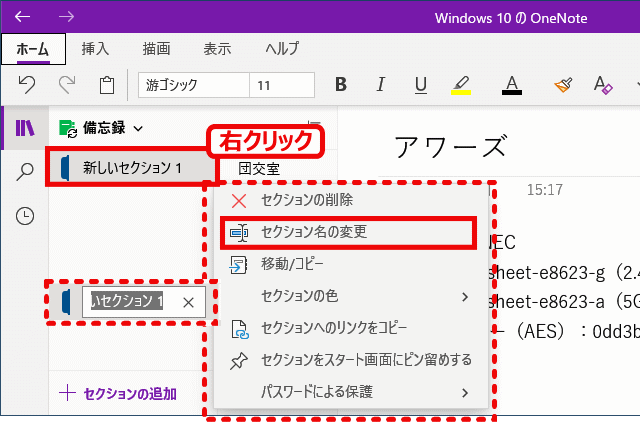Show the notebooks navigation pane icon
The image size is (640, 422).
(x=25, y=128)
